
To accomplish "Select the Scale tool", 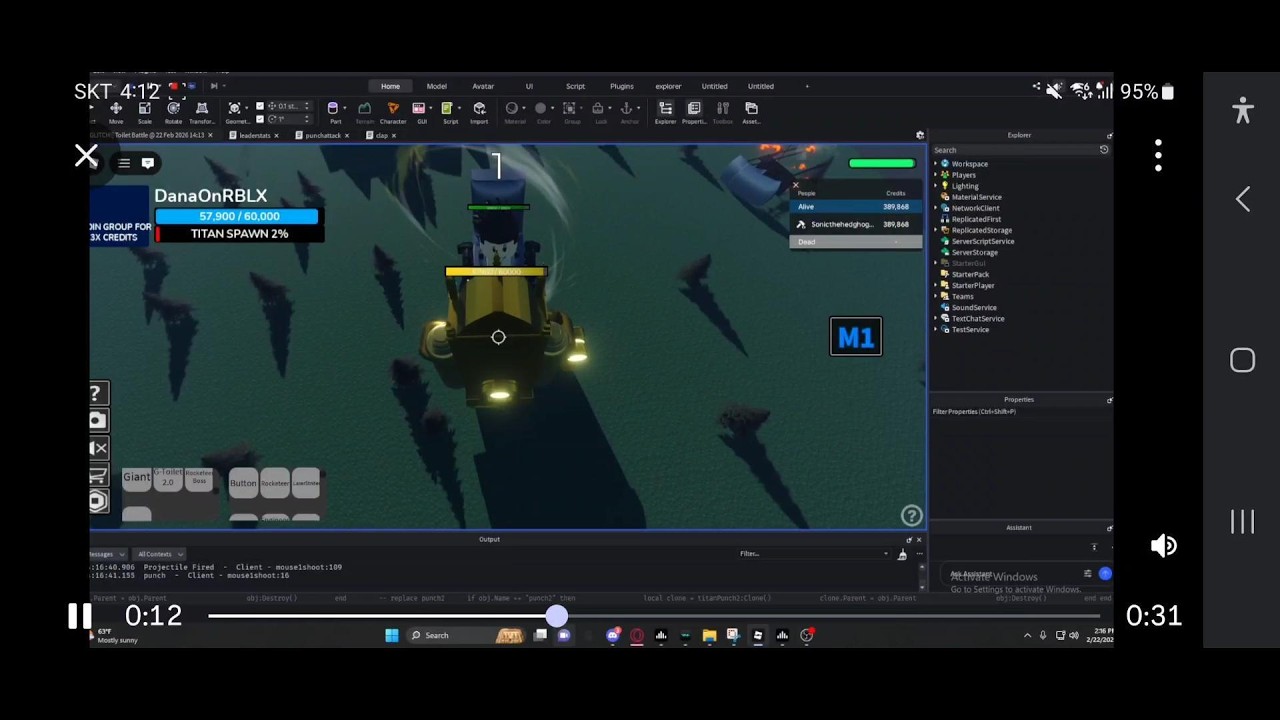I will (145, 112).
